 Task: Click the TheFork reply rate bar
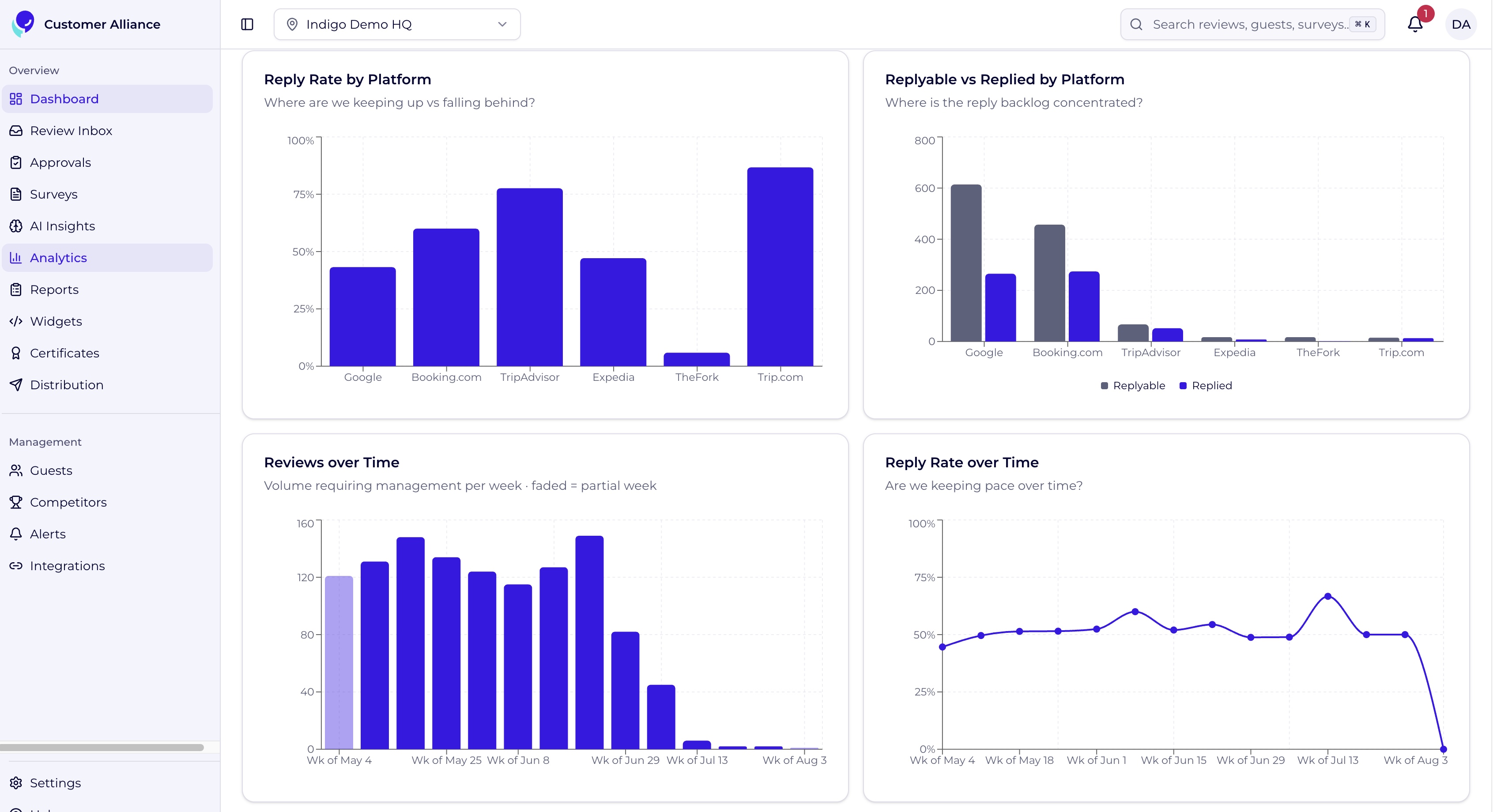tap(697, 359)
